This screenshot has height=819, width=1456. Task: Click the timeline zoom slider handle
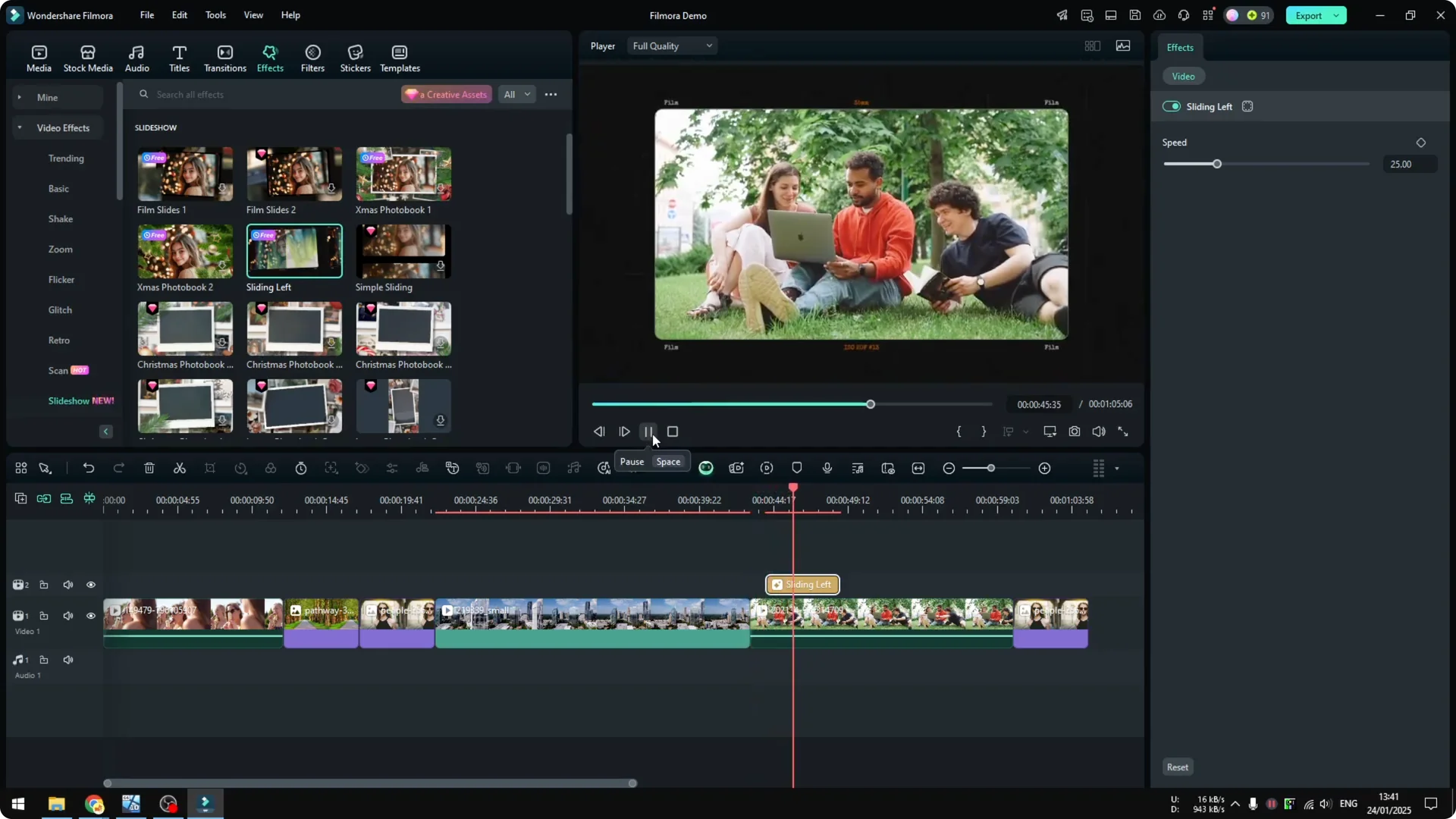(990, 469)
